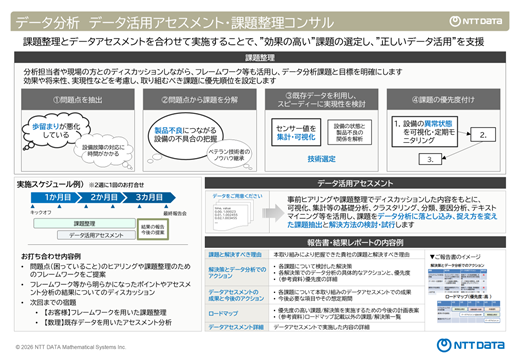
Task: Click the gray arrow beside the data file illustration
Action: pos(273,213)
